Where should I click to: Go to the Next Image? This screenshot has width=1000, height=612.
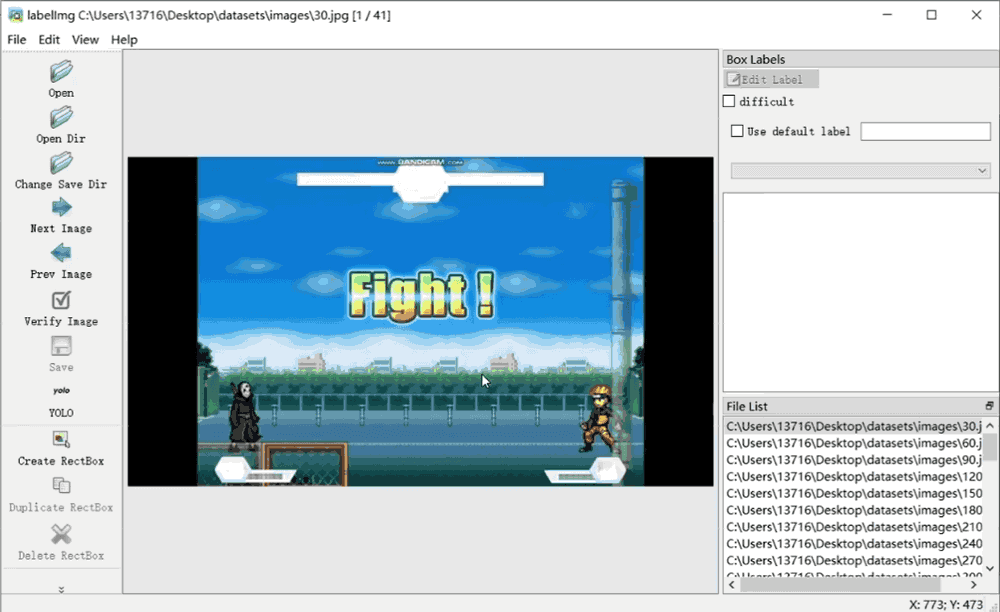61,208
